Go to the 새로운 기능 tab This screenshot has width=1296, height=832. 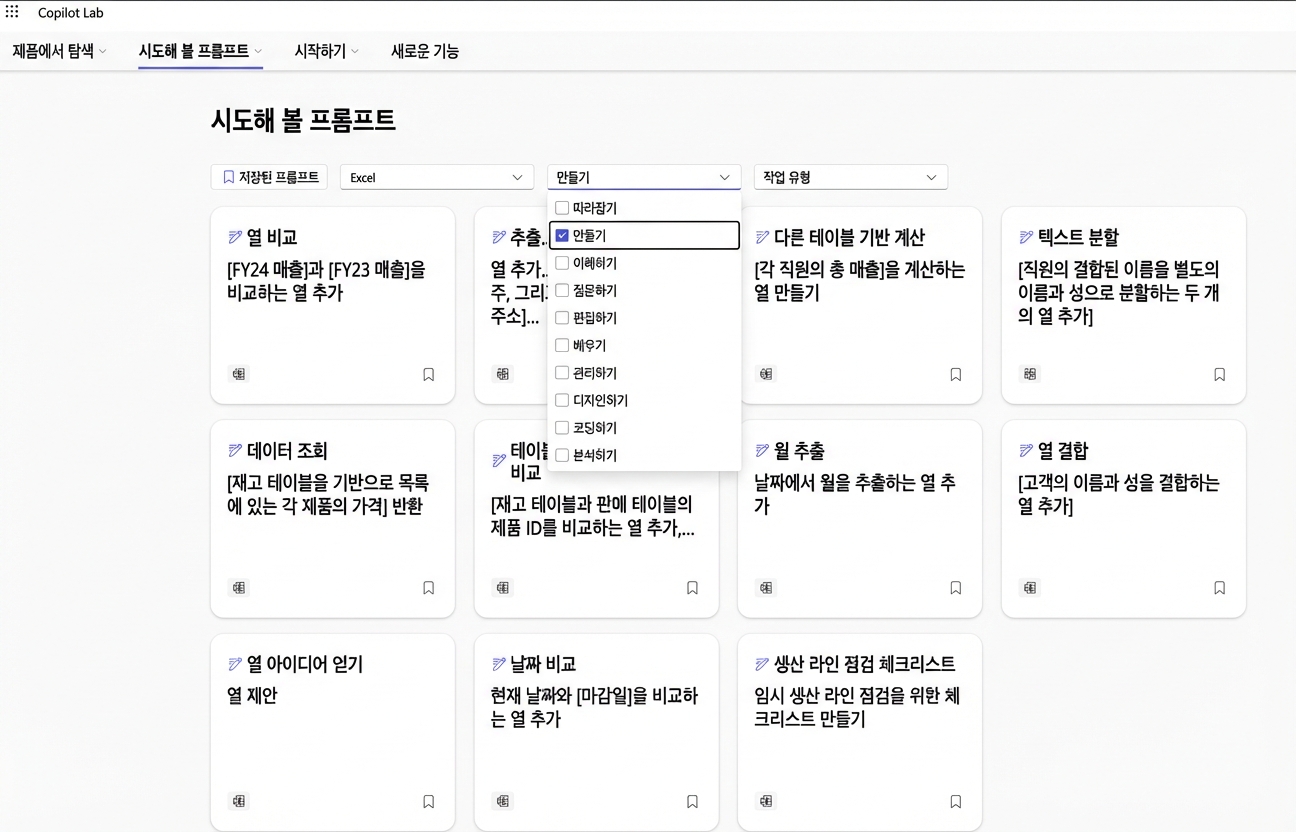tap(425, 51)
